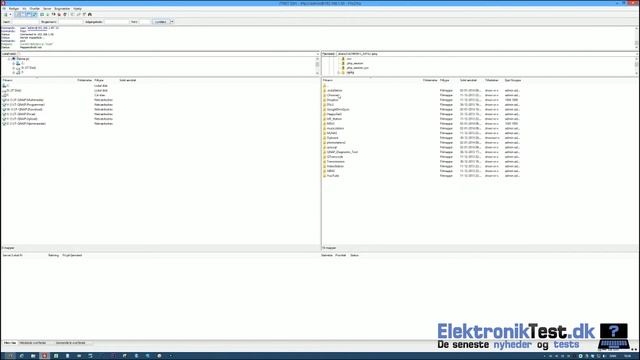
Task: Disconnect from the current server icon
Action: click(x=59, y=14)
